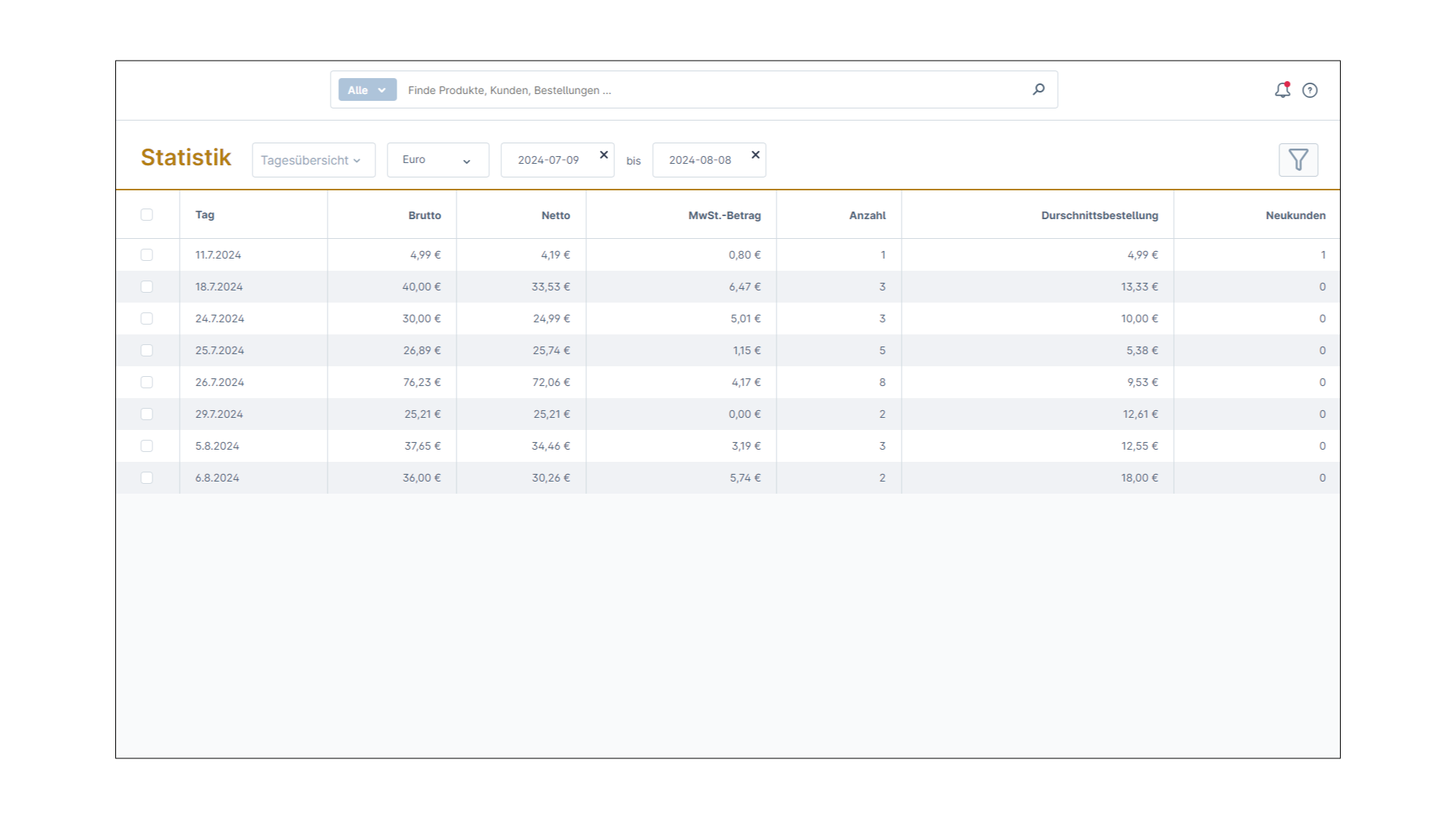The width and height of the screenshot is (1456, 819).
Task: Sort by the MwSt.-Betrag column header
Action: (724, 215)
